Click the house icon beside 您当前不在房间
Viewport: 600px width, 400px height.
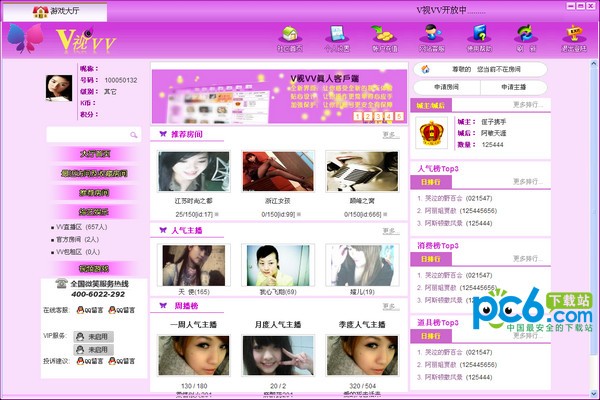[426, 69]
